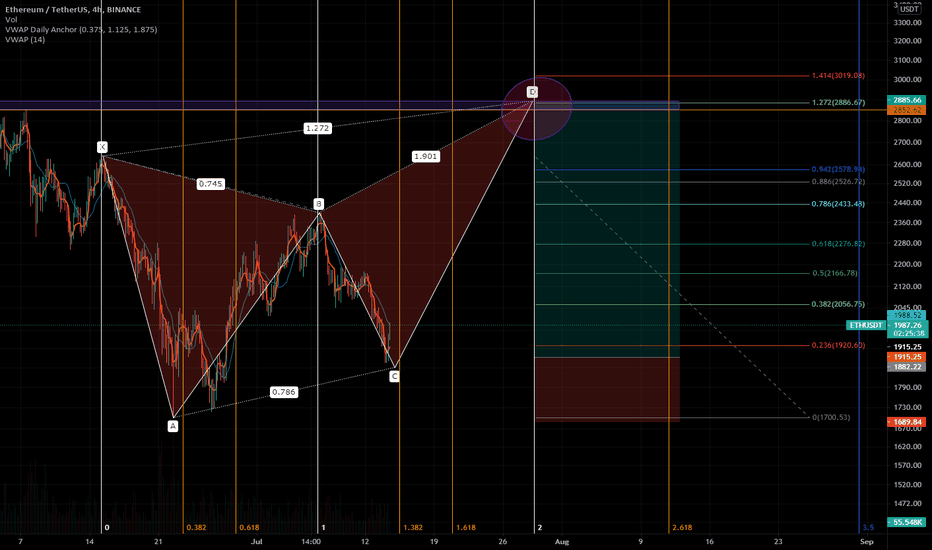The width and height of the screenshot is (932, 550).
Task: Click the 1.414(3019.08) Fibonacci level
Action: (838, 76)
